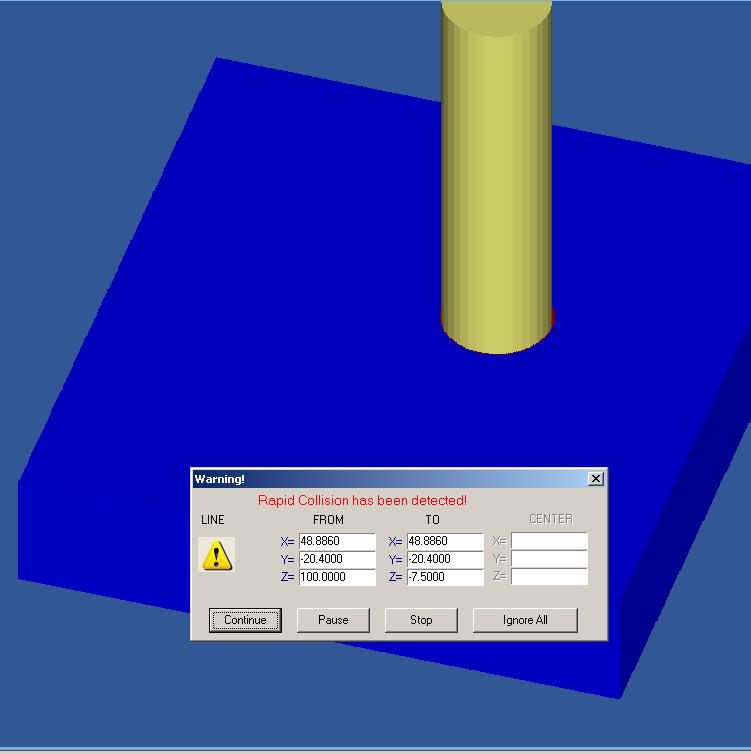Choose Ignore All for collision warnings
Image resolution: width=751 pixels, height=754 pixels.
tap(525, 620)
